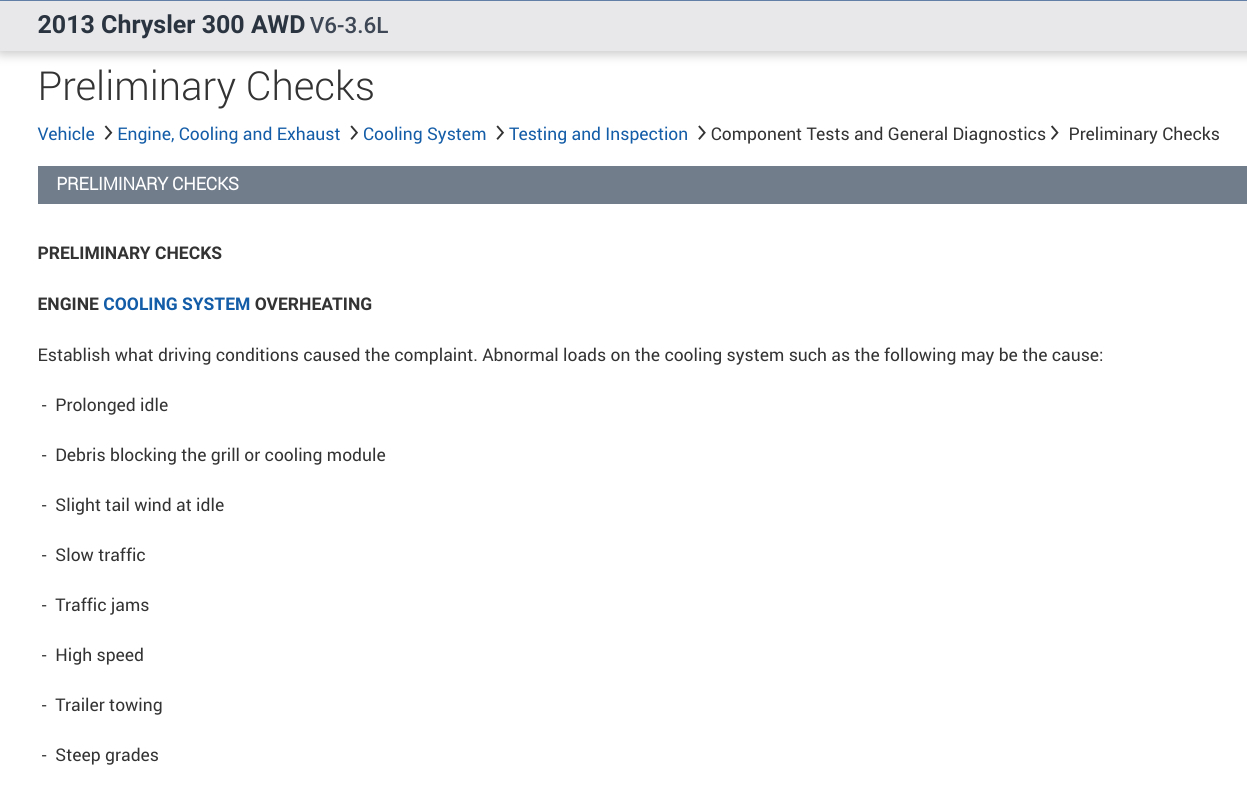1247x786 pixels.
Task: Click the bold PRELIMINARY CHECKS subheading
Action: click(x=130, y=254)
